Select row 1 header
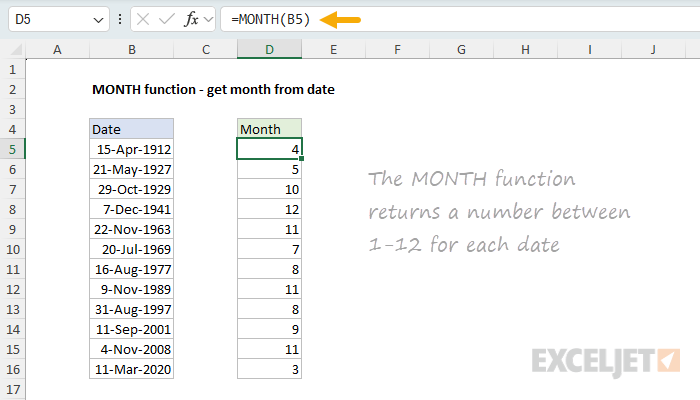This screenshot has width=700, height=400. pyautogui.click(x=12, y=70)
